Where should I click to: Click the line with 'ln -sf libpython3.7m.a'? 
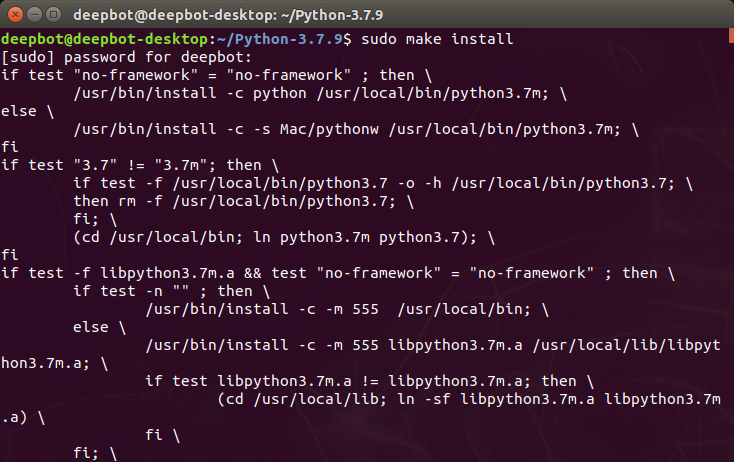click(469, 399)
